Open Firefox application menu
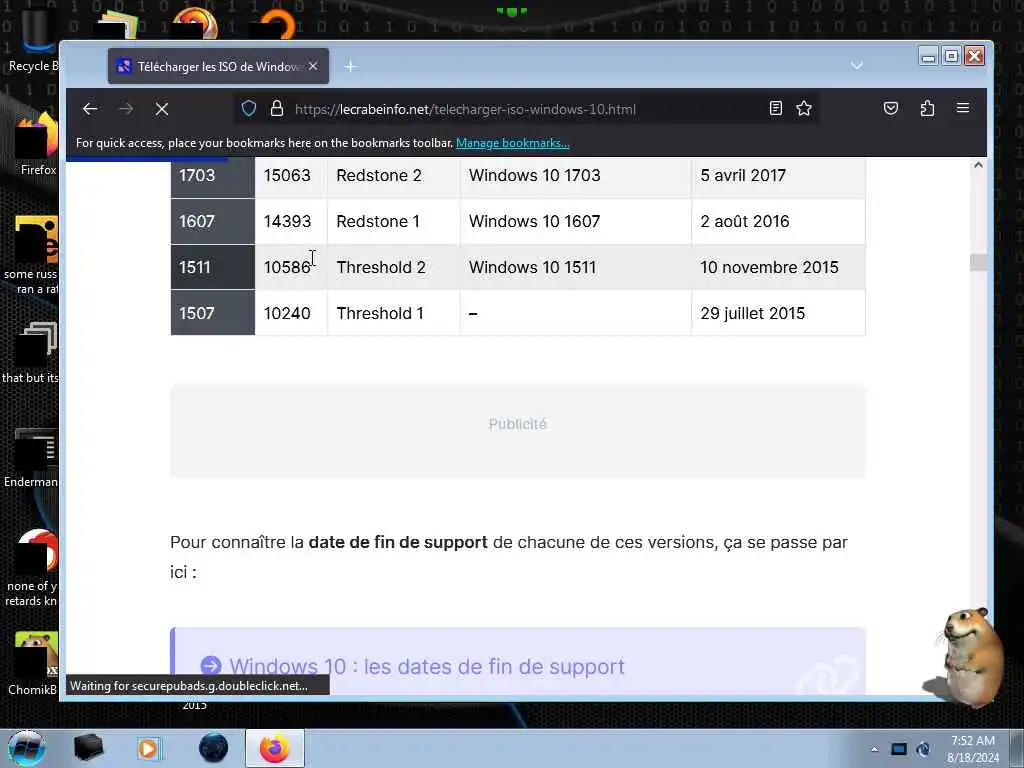This screenshot has width=1024, height=768. 963,108
